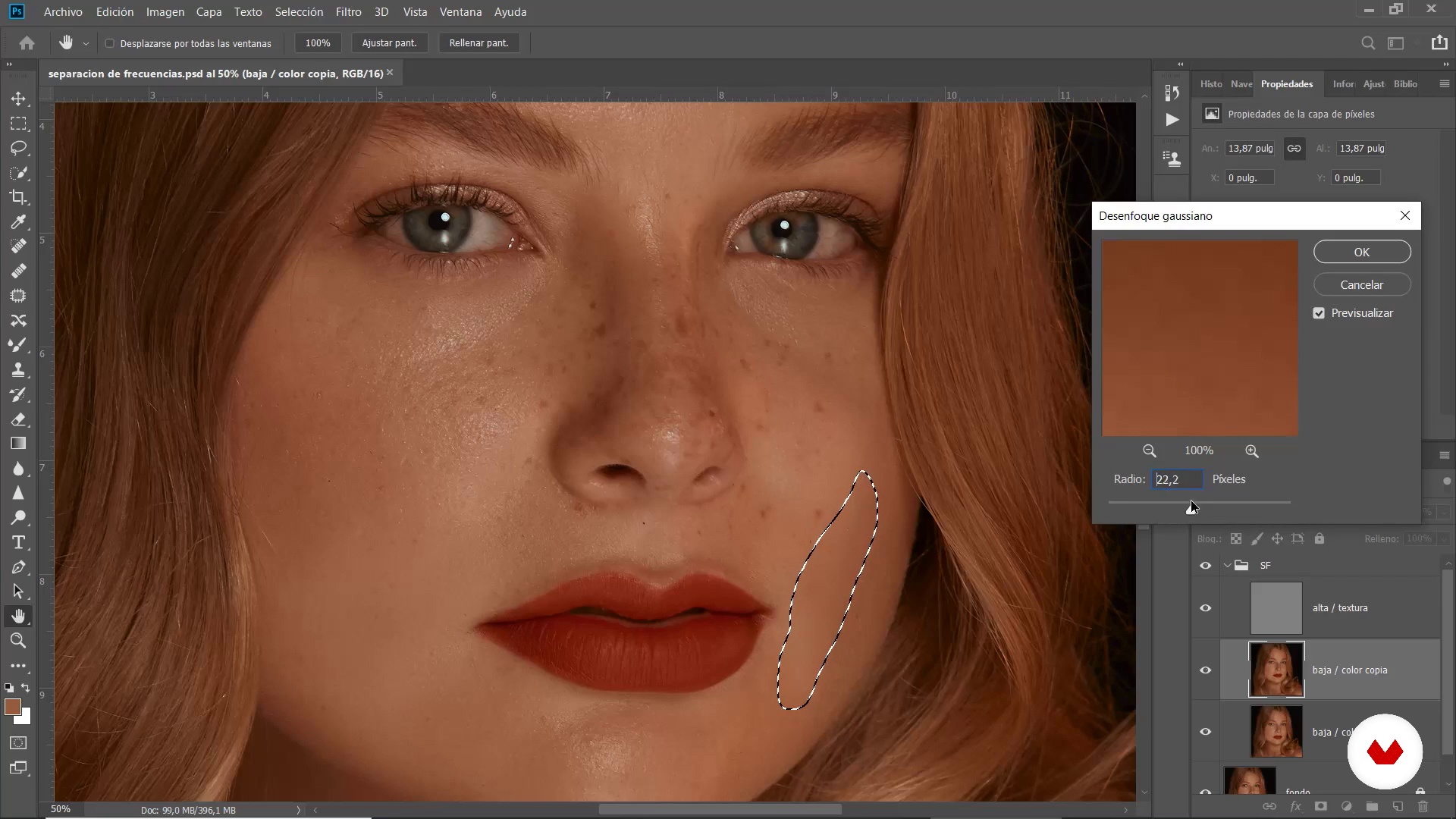Image resolution: width=1456 pixels, height=819 pixels.
Task: Open the Archivo menu
Action: pyautogui.click(x=63, y=12)
